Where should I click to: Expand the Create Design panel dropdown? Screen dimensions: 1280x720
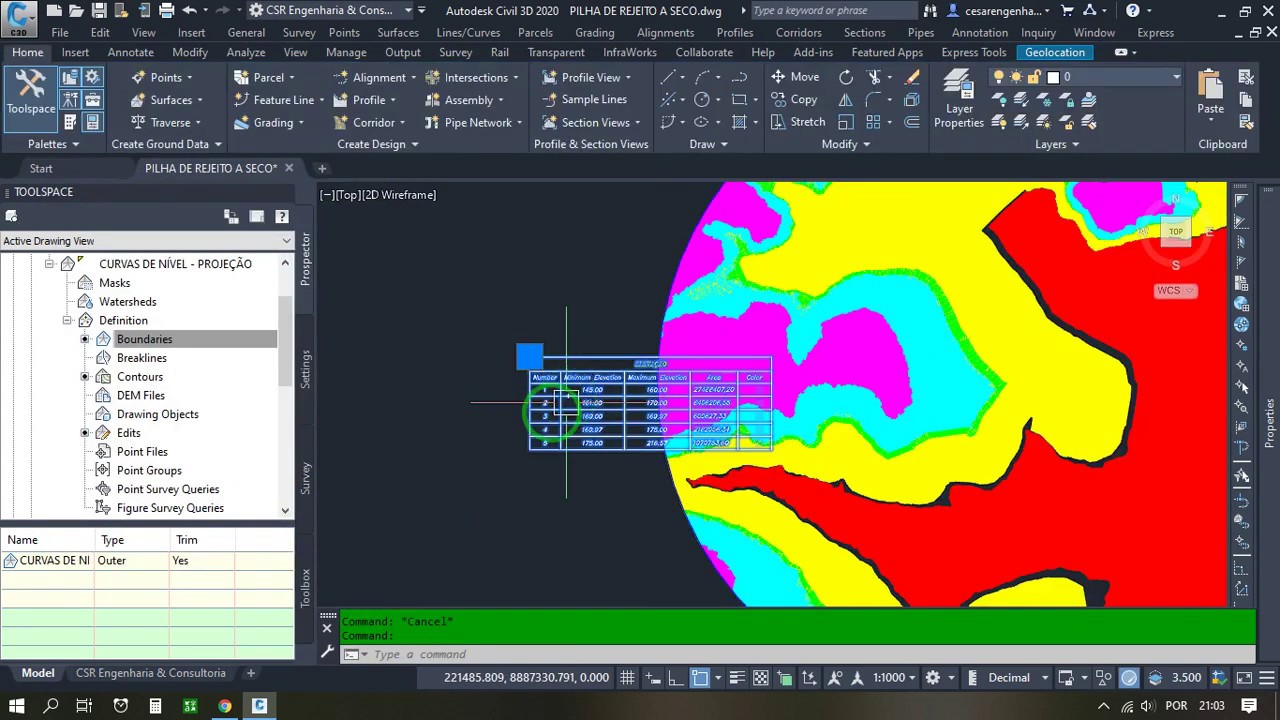pyautogui.click(x=378, y=144)
